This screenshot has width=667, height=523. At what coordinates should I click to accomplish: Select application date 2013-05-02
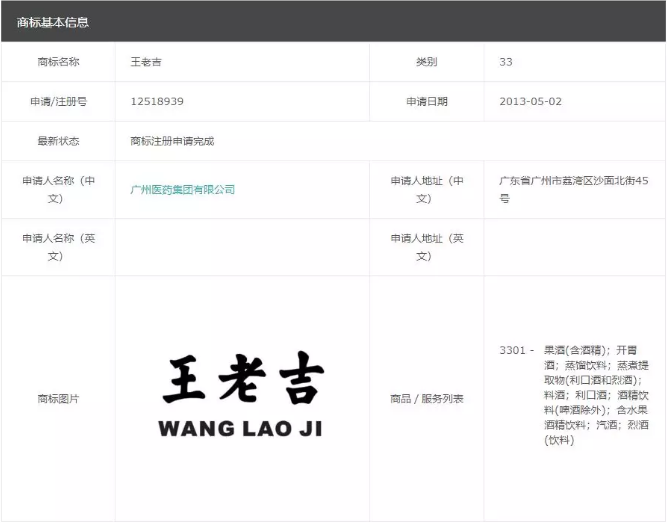tap(530, 101)
